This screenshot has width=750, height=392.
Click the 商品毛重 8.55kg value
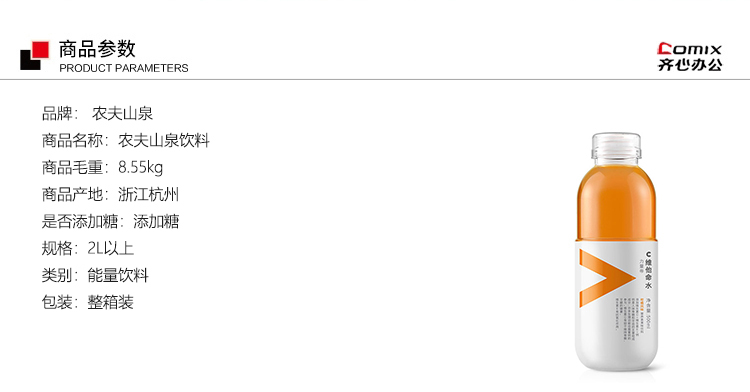pos(141,168)
